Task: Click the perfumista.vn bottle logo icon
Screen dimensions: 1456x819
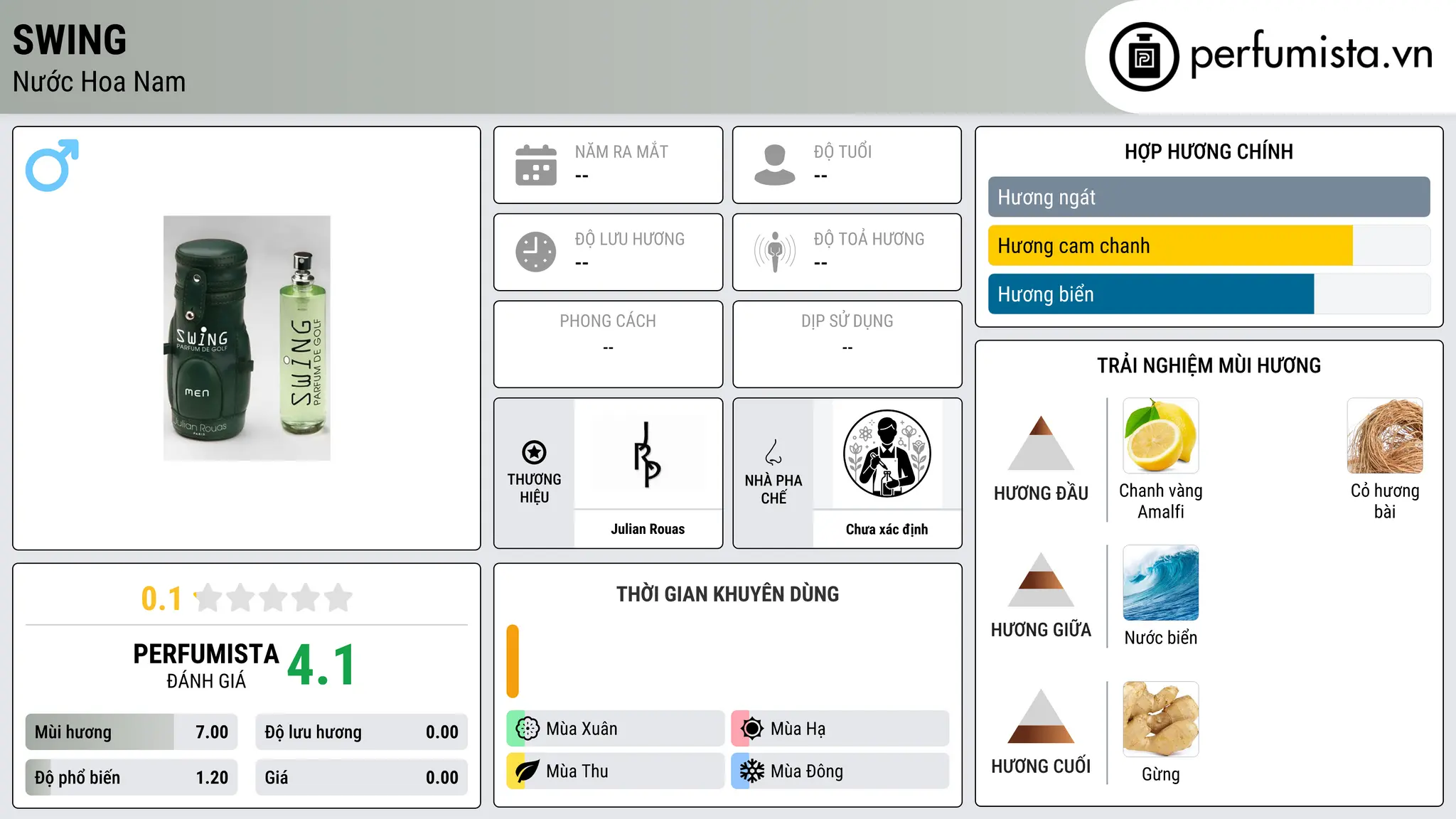Action: [x=1144, y=57]
